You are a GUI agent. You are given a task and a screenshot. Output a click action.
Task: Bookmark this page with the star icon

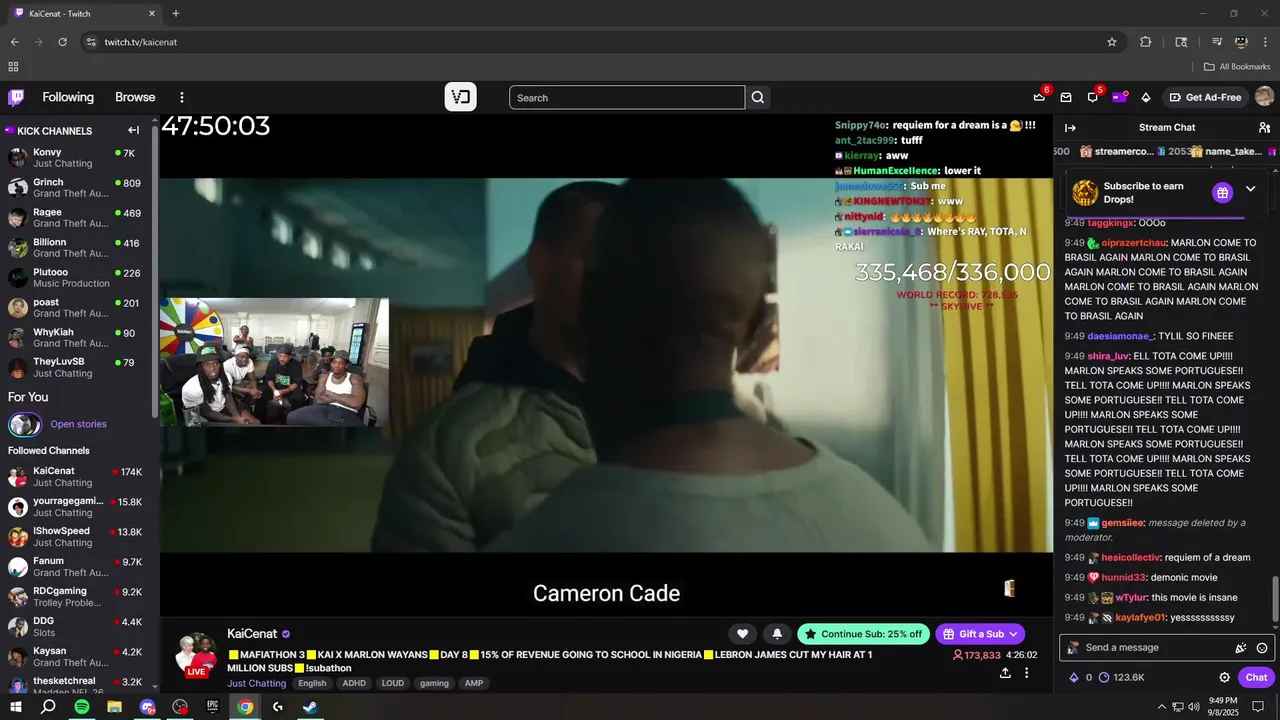point(1112,42)
